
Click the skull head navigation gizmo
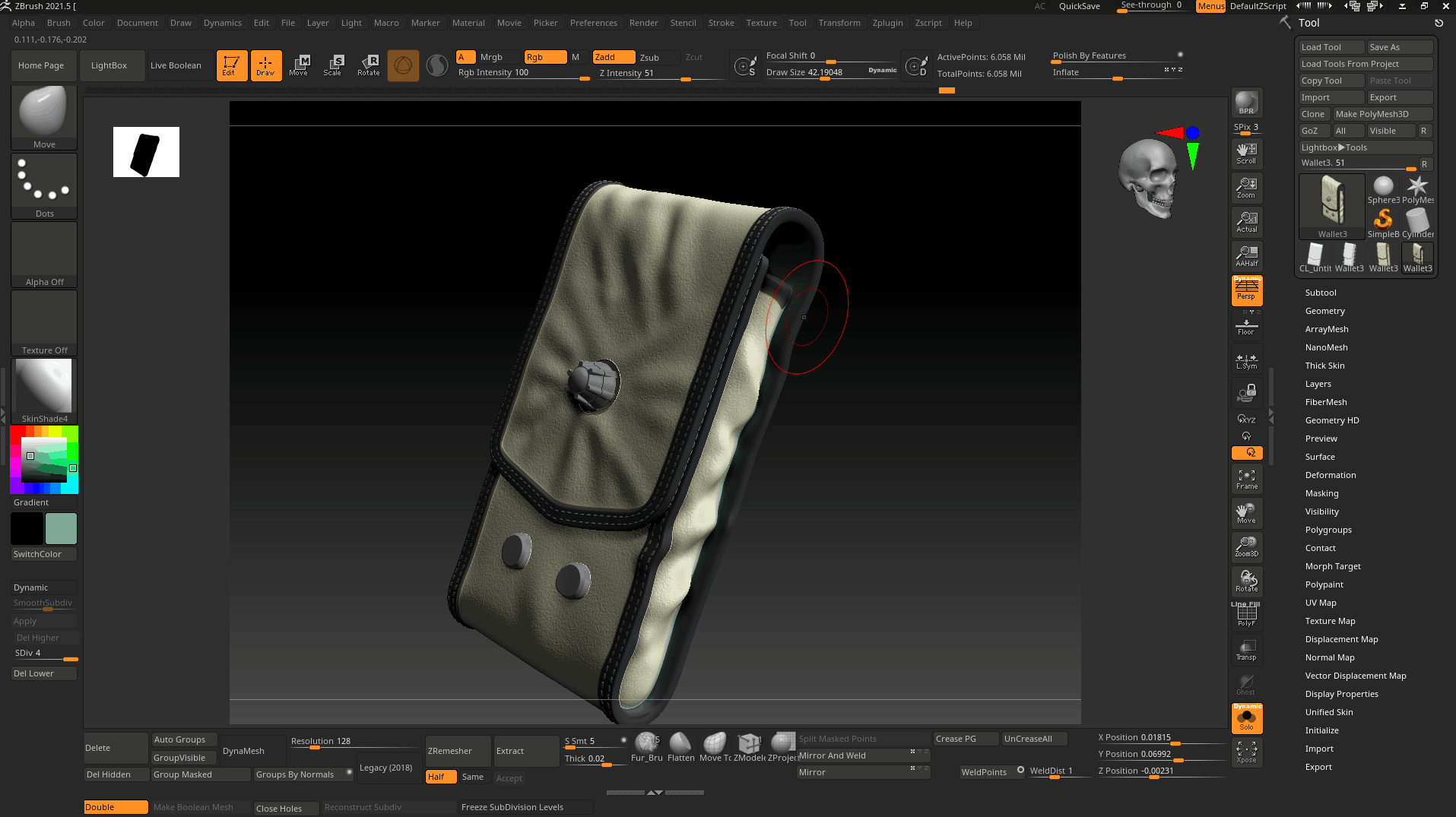coord(1149,179)
